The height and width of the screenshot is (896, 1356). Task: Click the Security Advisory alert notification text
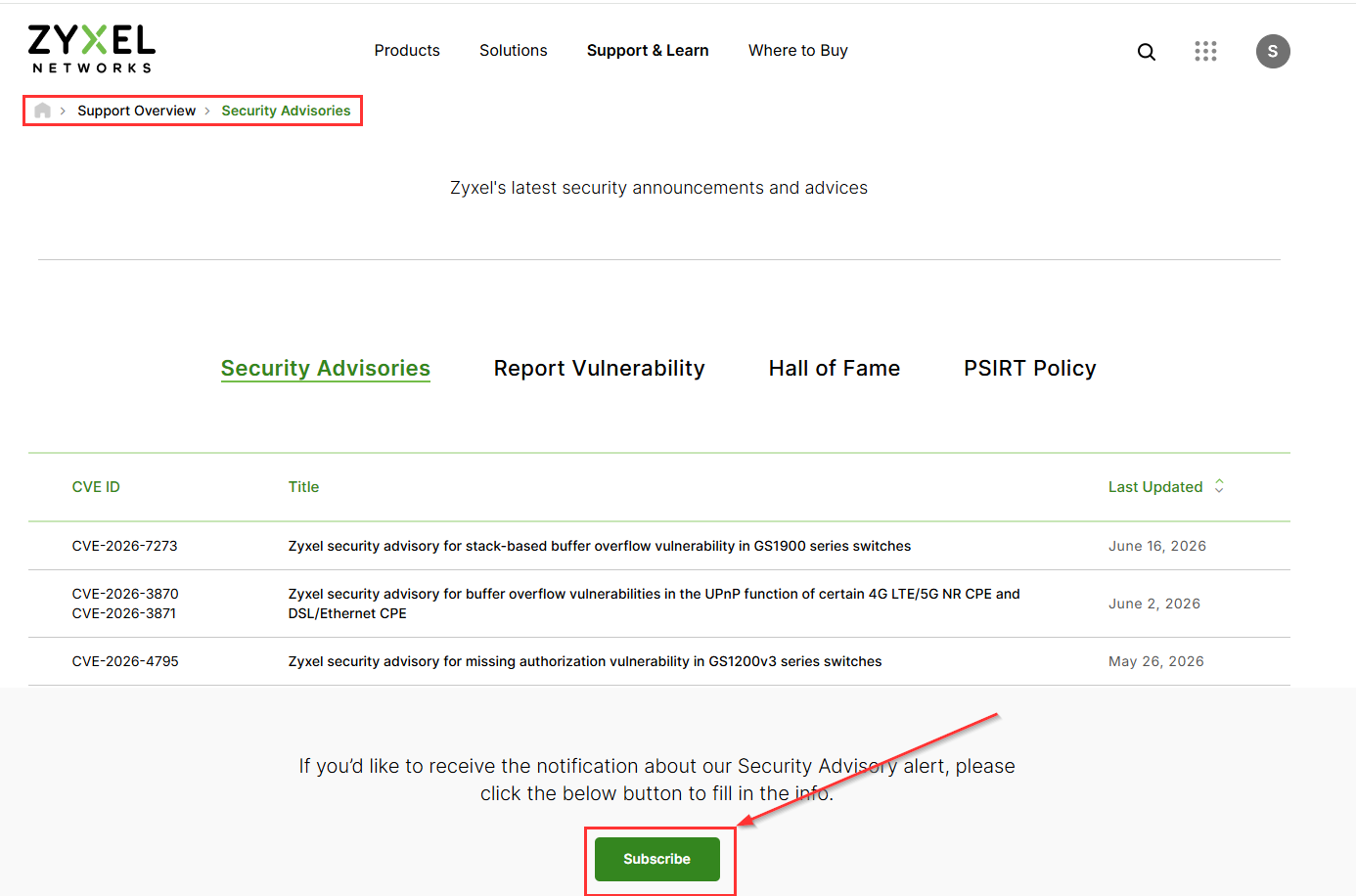(x=657, y=780)
